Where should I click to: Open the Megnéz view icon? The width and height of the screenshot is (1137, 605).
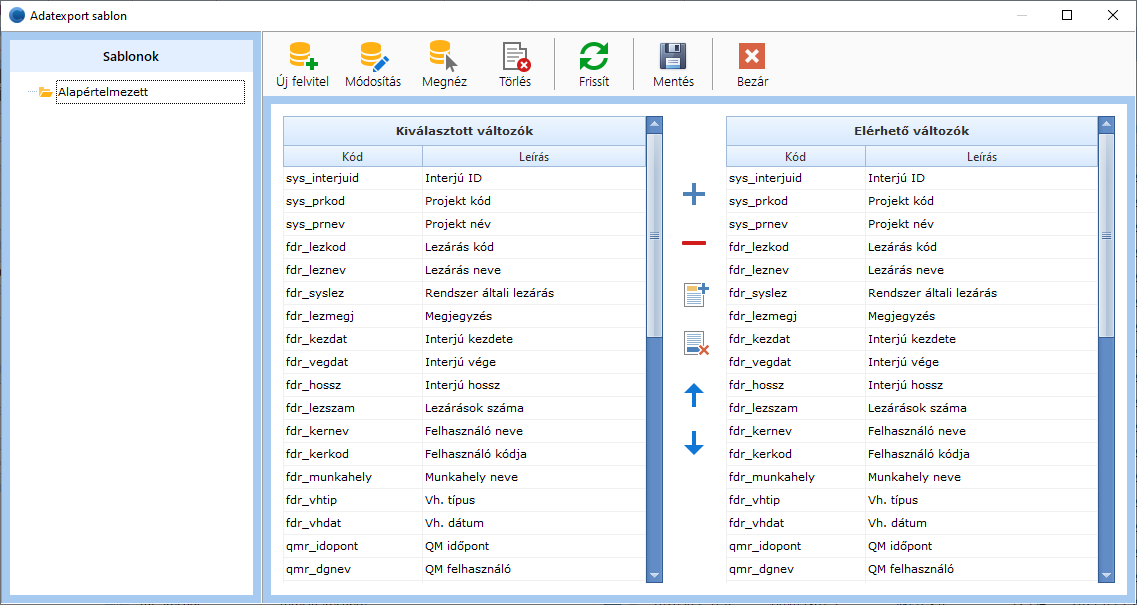click(444, 57)
